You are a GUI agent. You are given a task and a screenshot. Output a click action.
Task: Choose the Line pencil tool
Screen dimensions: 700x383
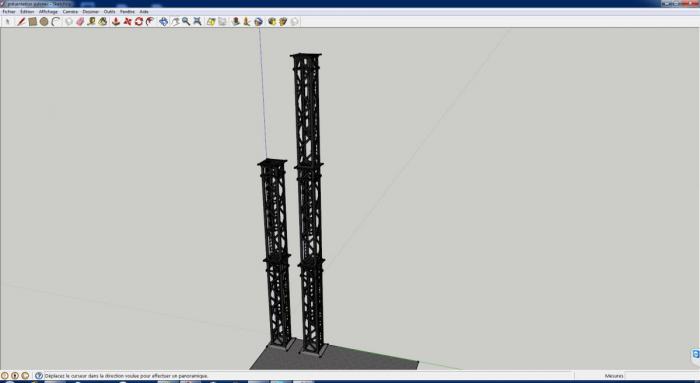21,21
